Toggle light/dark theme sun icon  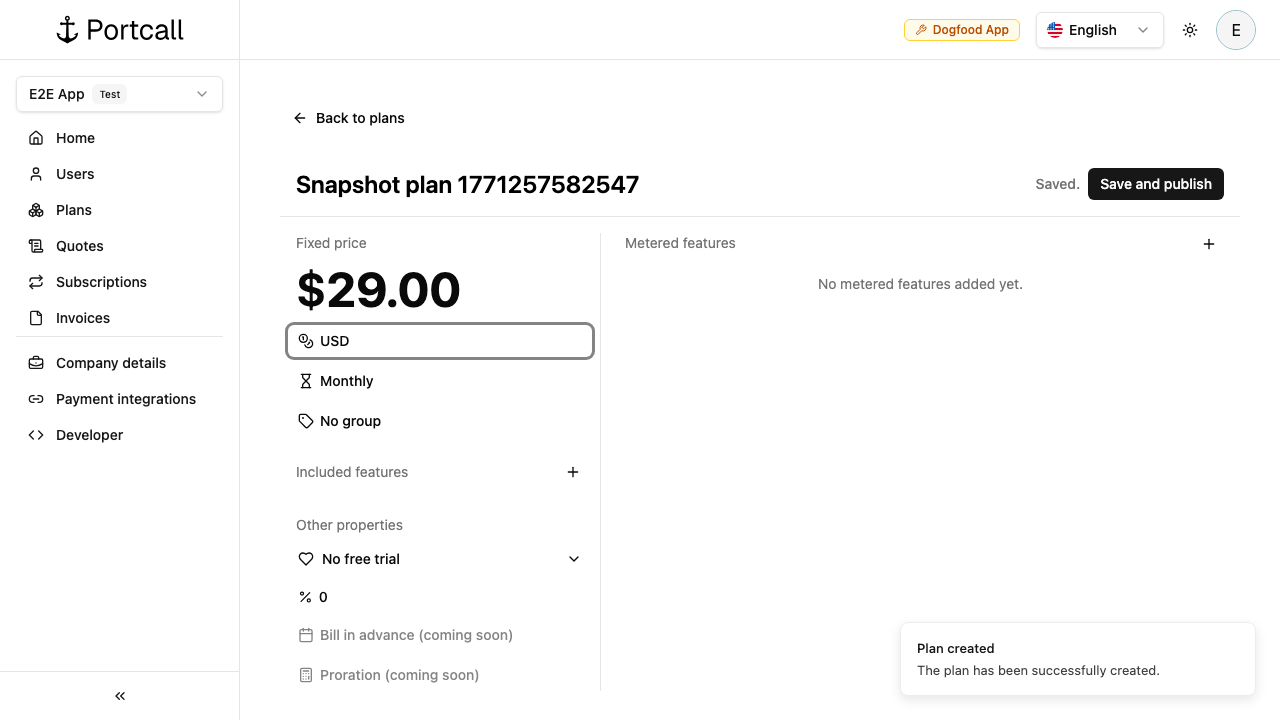(1190, 30)
